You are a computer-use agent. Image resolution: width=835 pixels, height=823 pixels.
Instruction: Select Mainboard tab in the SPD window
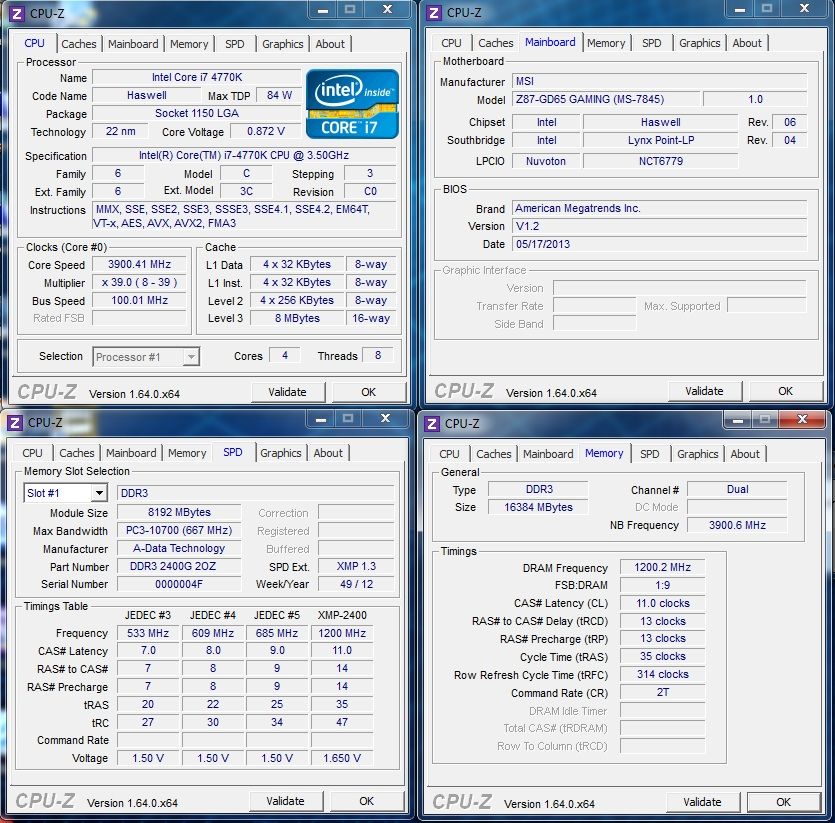131,453
